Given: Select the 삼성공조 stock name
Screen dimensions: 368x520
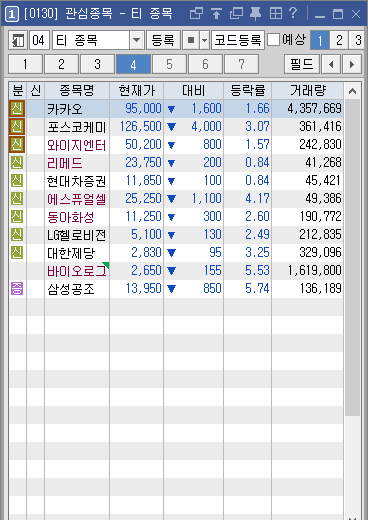Looking at the screenshot, I should 71,289.
